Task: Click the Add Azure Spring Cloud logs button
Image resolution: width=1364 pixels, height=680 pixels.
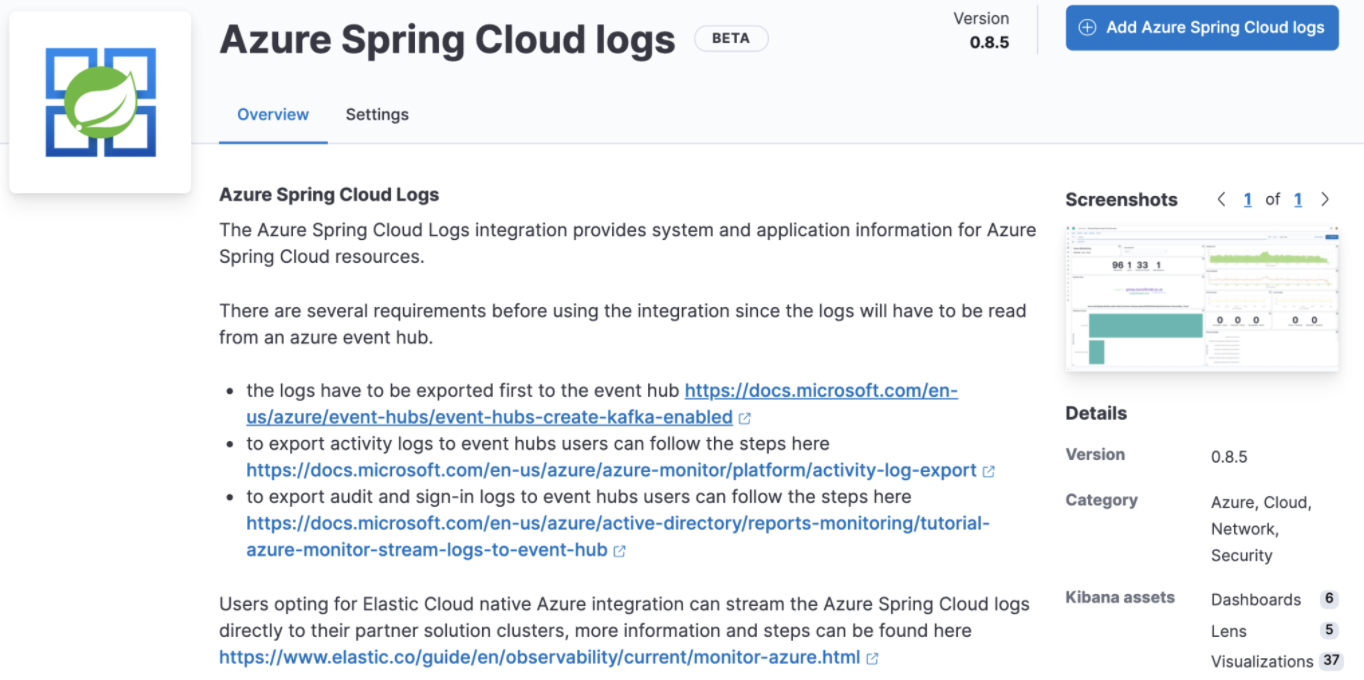Action: point(1201,28)
